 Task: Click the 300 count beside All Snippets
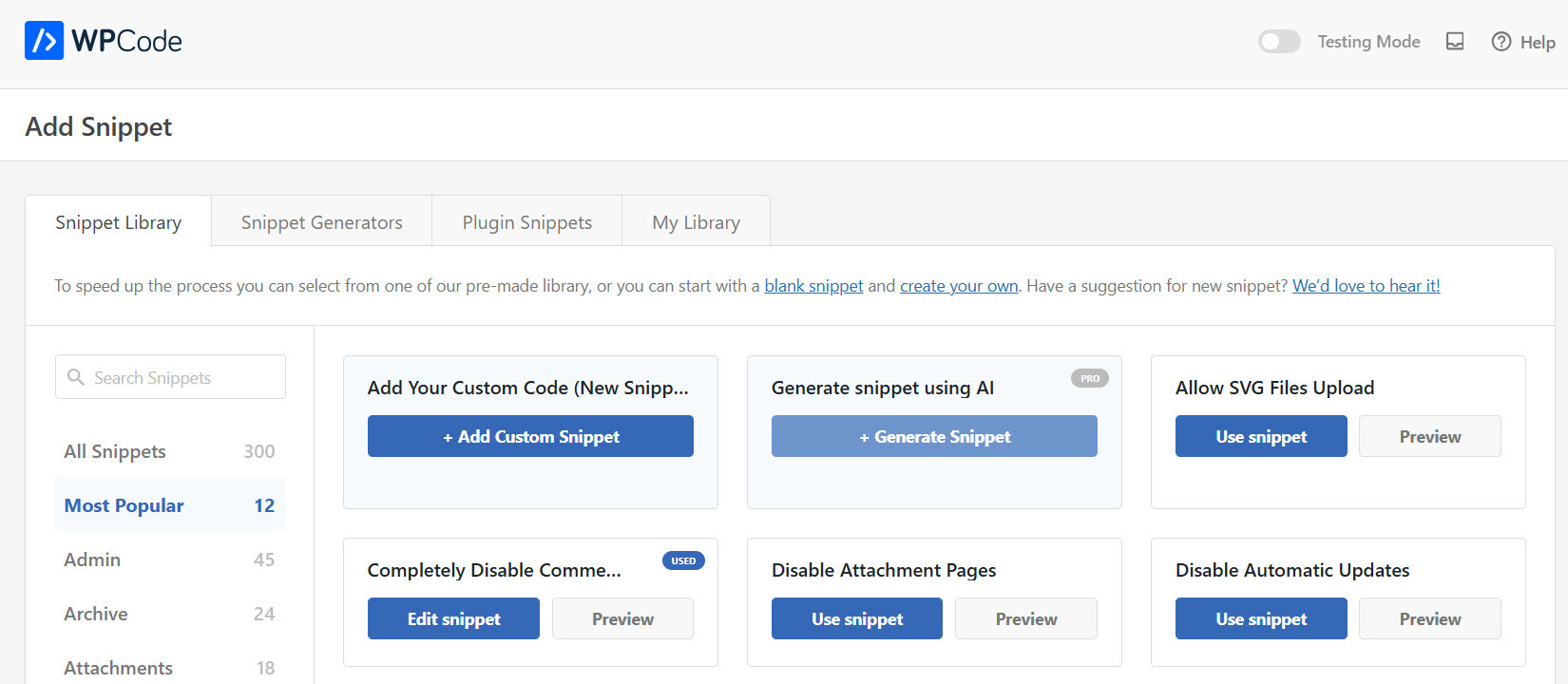(x=258, y=451)
